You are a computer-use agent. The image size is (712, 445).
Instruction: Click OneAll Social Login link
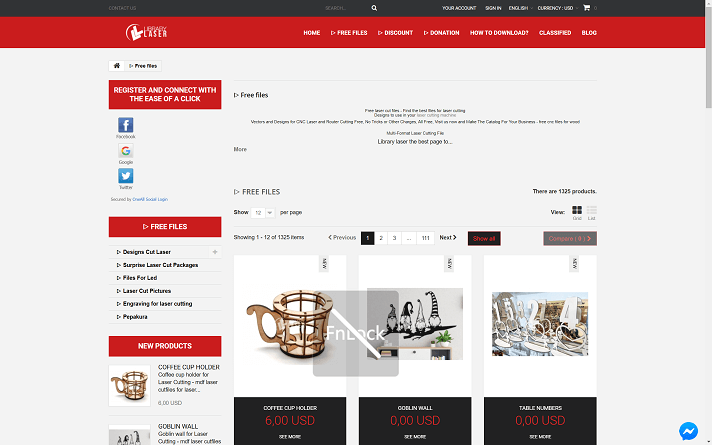pos(150,199)
